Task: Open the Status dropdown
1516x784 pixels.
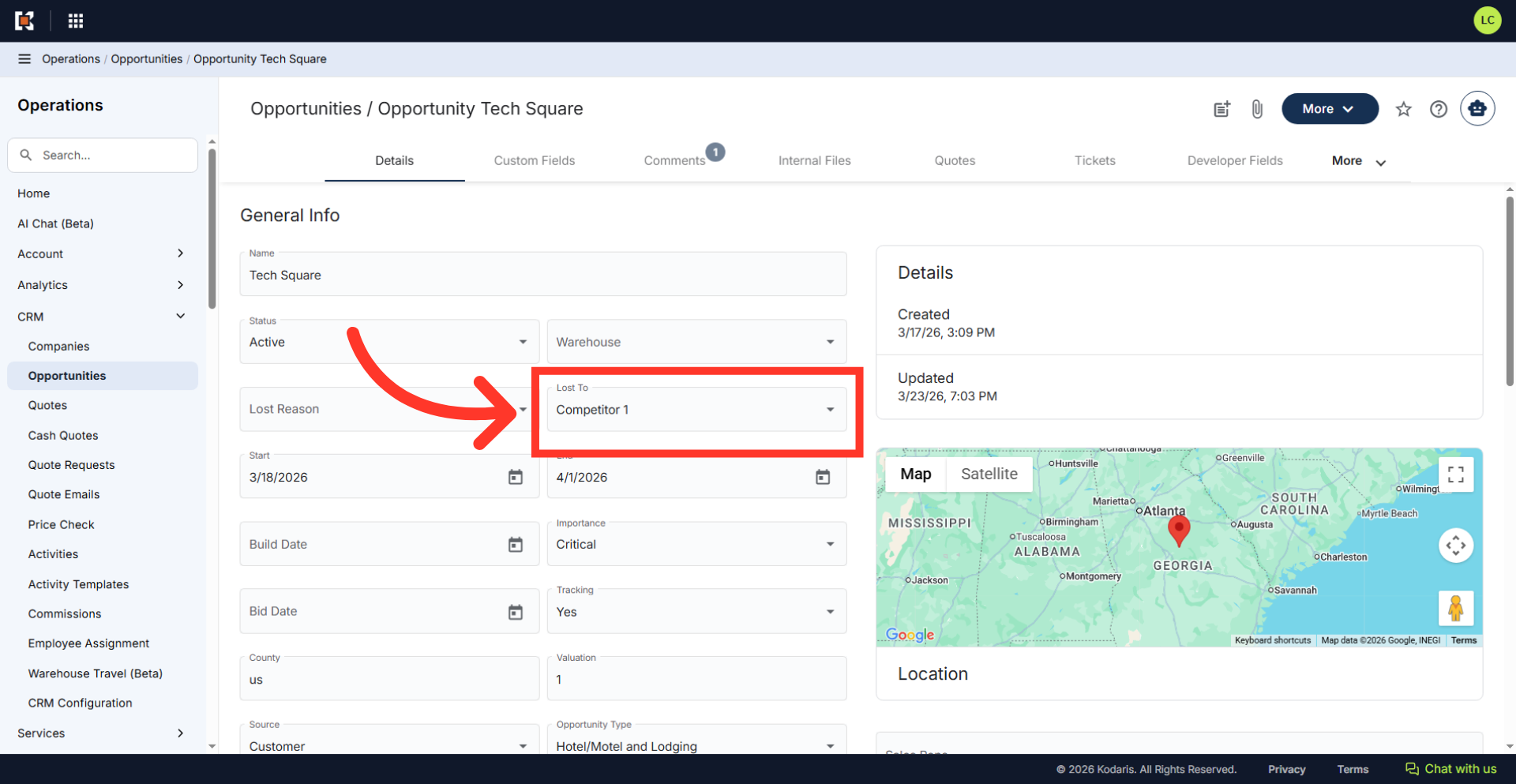Action: [389, 342]
